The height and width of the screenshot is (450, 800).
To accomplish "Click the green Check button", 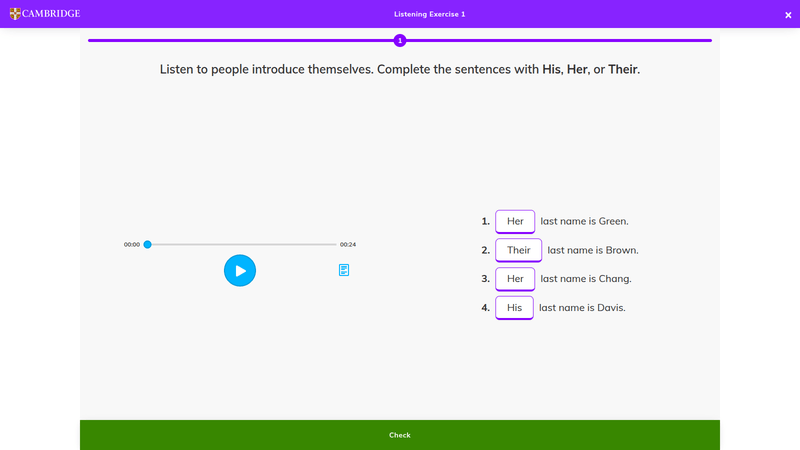I will 400,435.
